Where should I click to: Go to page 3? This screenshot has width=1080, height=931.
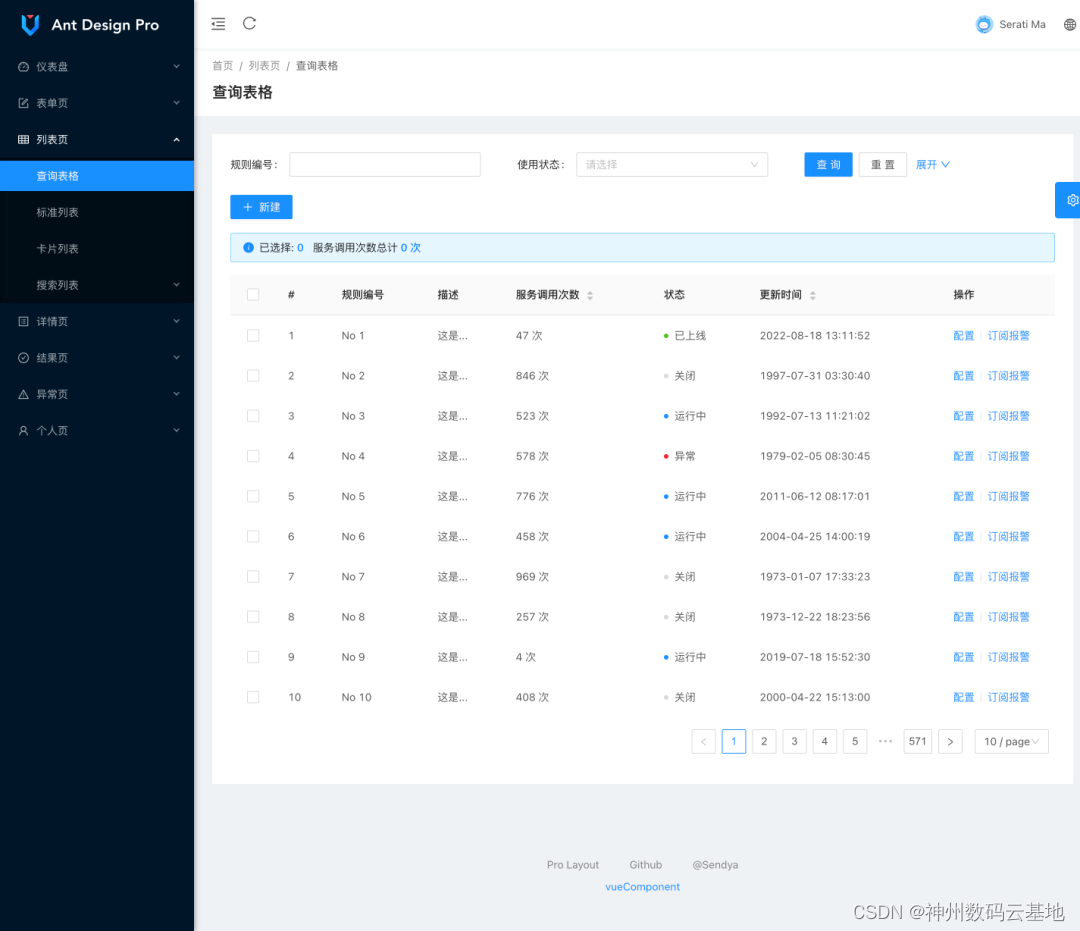click(794, 742)
